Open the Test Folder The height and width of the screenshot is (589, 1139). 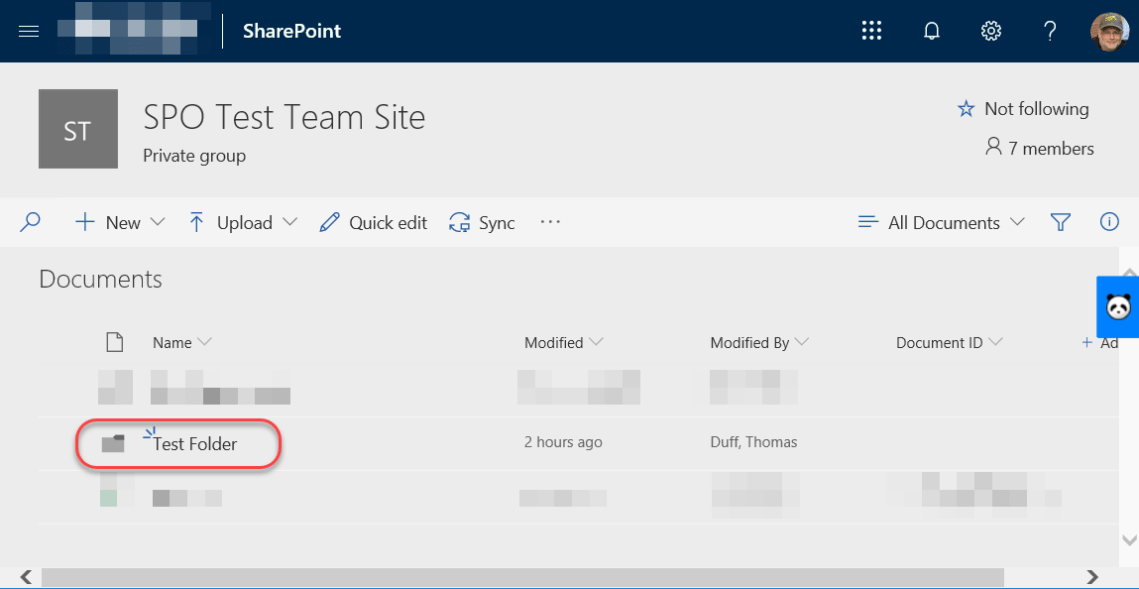[198, 443]
